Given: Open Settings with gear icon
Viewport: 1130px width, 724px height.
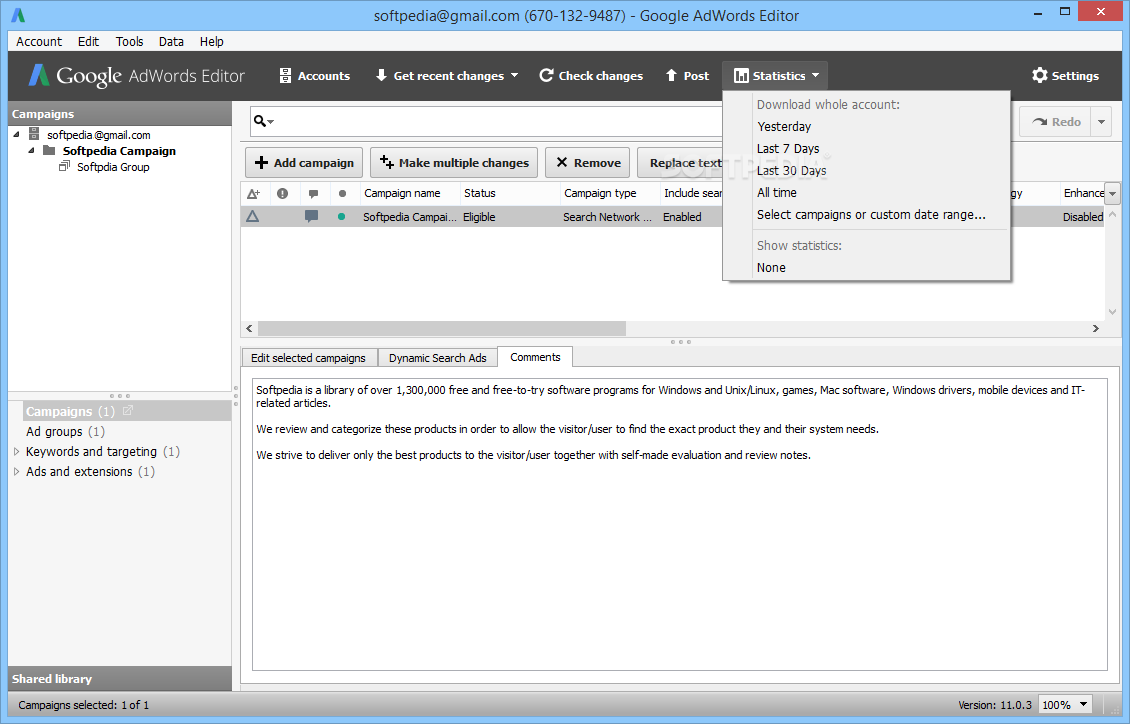Looking at the screenshot, I should point(1065,76).
